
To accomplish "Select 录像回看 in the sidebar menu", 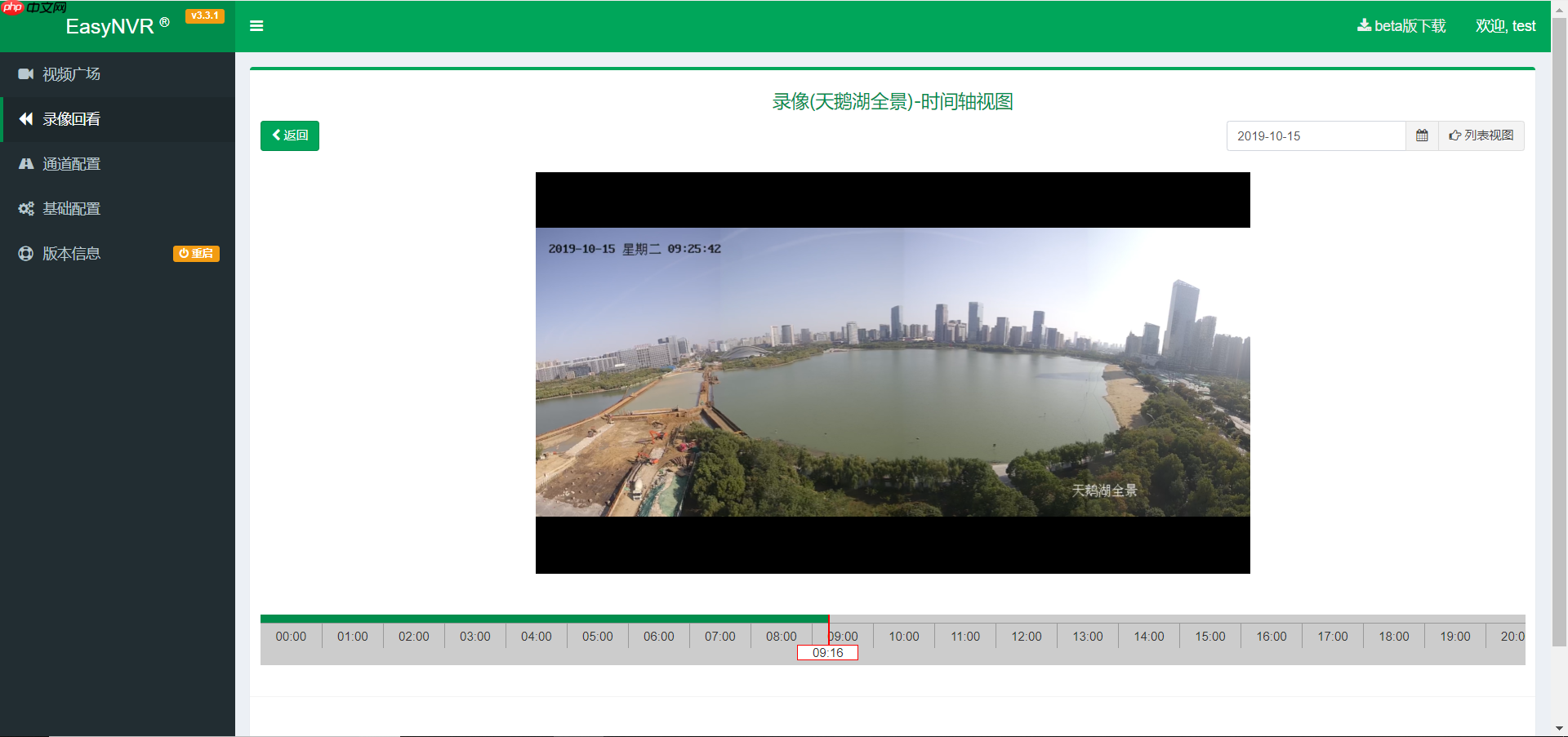I will 72,119.
